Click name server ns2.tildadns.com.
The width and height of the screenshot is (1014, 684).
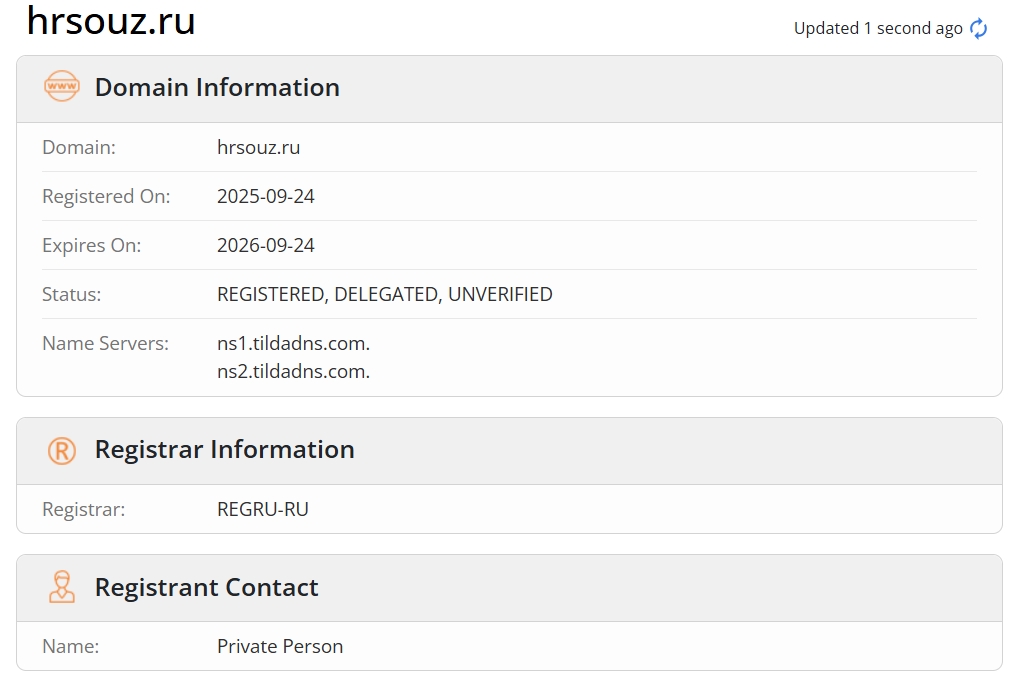293,371
